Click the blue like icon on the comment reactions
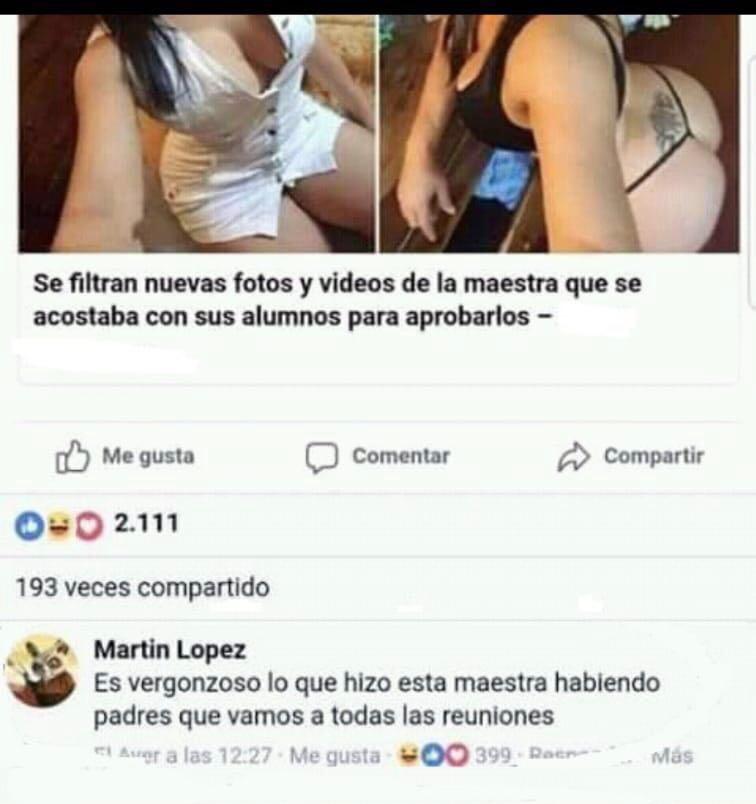This screenshot has width=756, height=804. (x=433, y=756)
